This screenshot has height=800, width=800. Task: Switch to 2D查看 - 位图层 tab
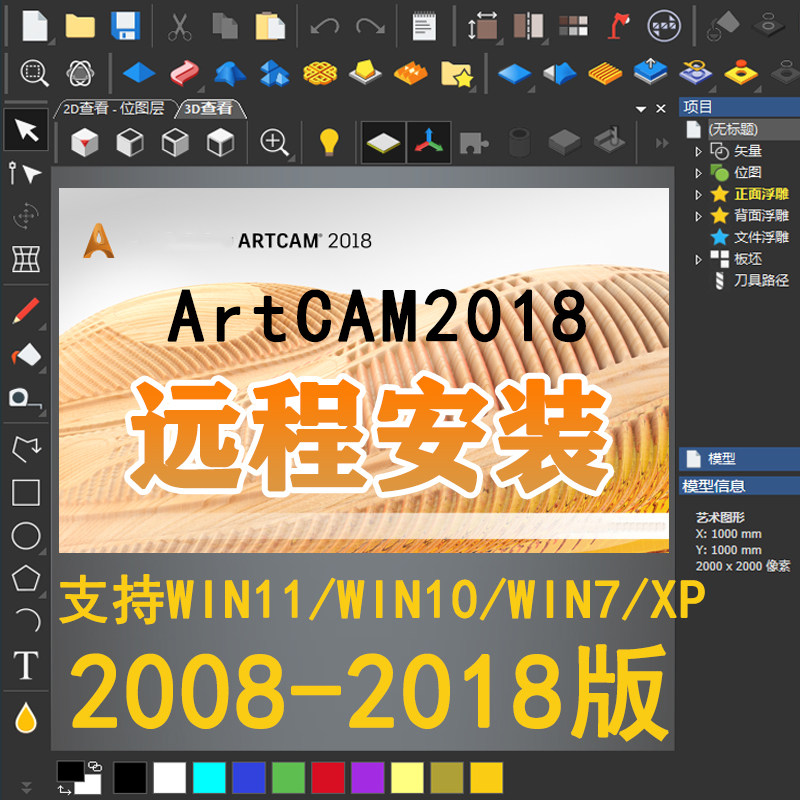(x=114, y=109)
